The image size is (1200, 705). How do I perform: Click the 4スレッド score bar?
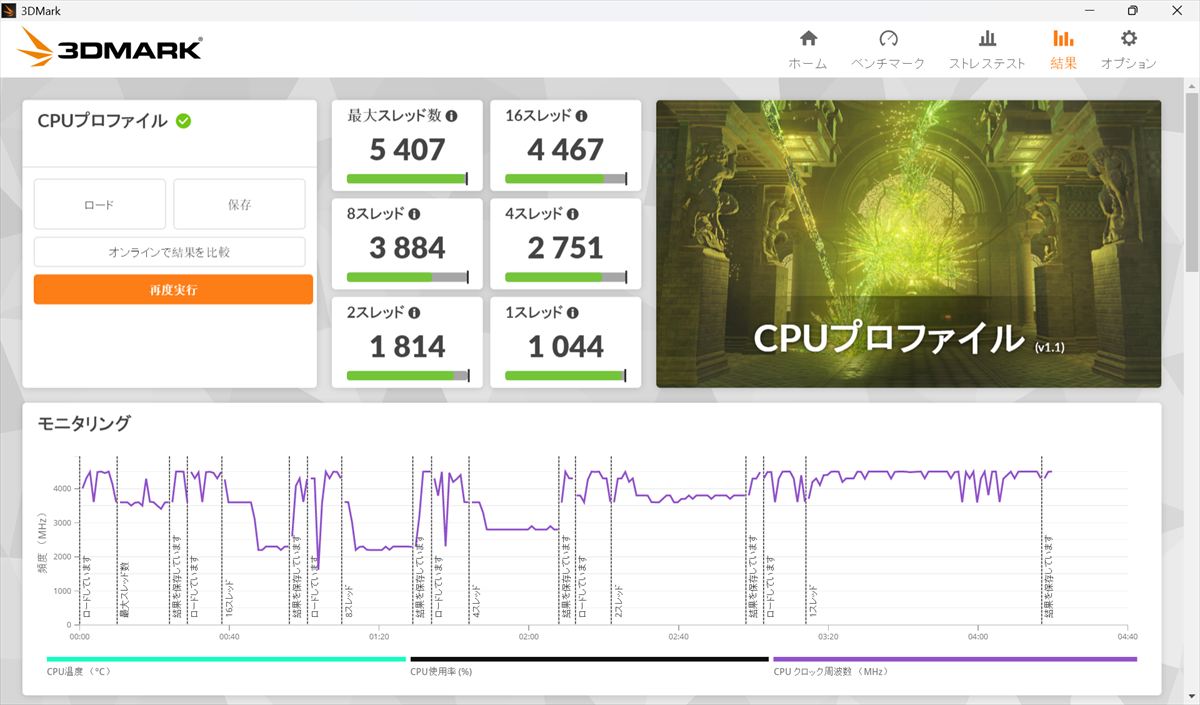[566, 277]
